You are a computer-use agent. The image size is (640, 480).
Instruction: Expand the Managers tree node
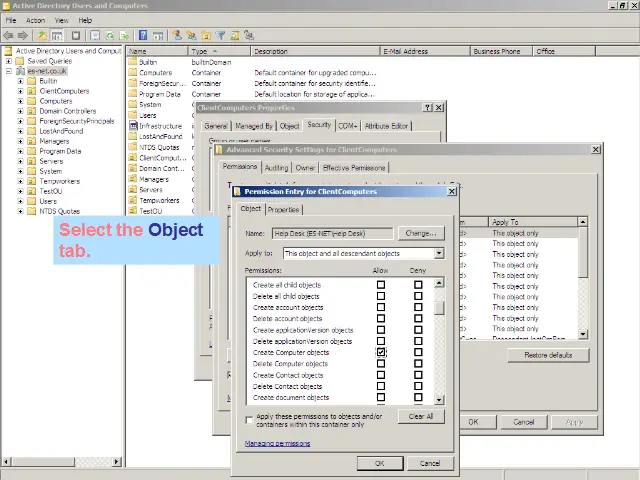point(20,141)
